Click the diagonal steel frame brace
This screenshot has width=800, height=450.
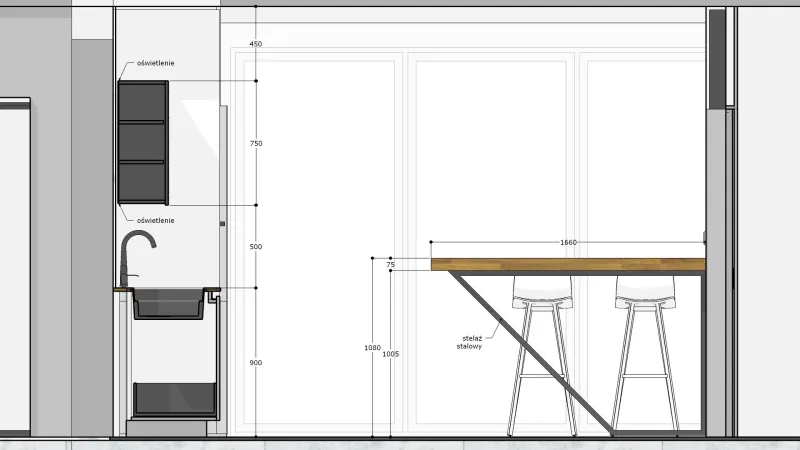[x=531, y=353]
